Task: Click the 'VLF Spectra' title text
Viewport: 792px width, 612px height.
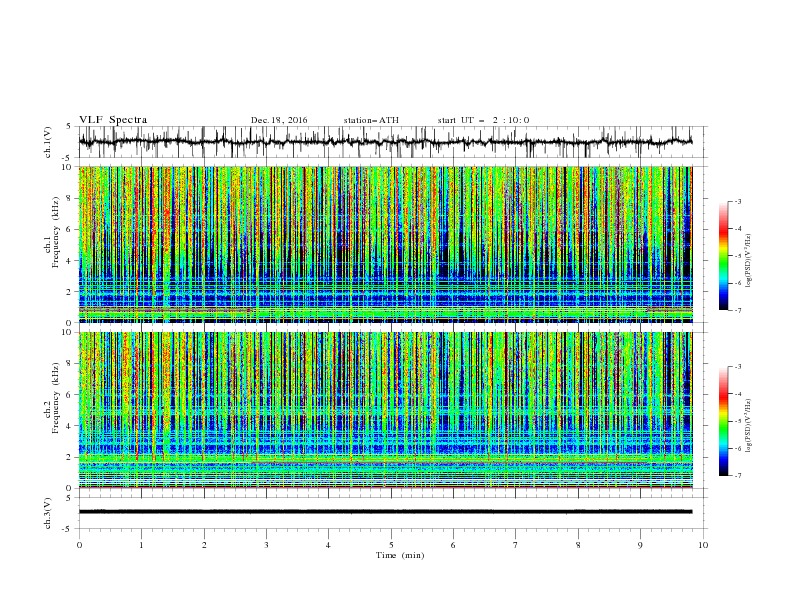Action: click(113, 120)
